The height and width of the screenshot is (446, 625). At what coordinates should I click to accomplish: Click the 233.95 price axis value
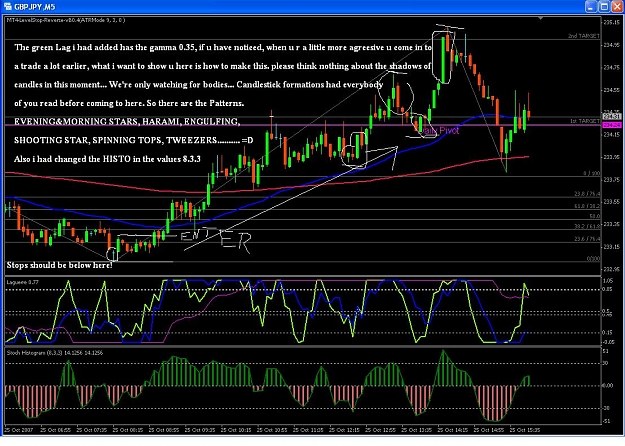click(x=611, y=157)
